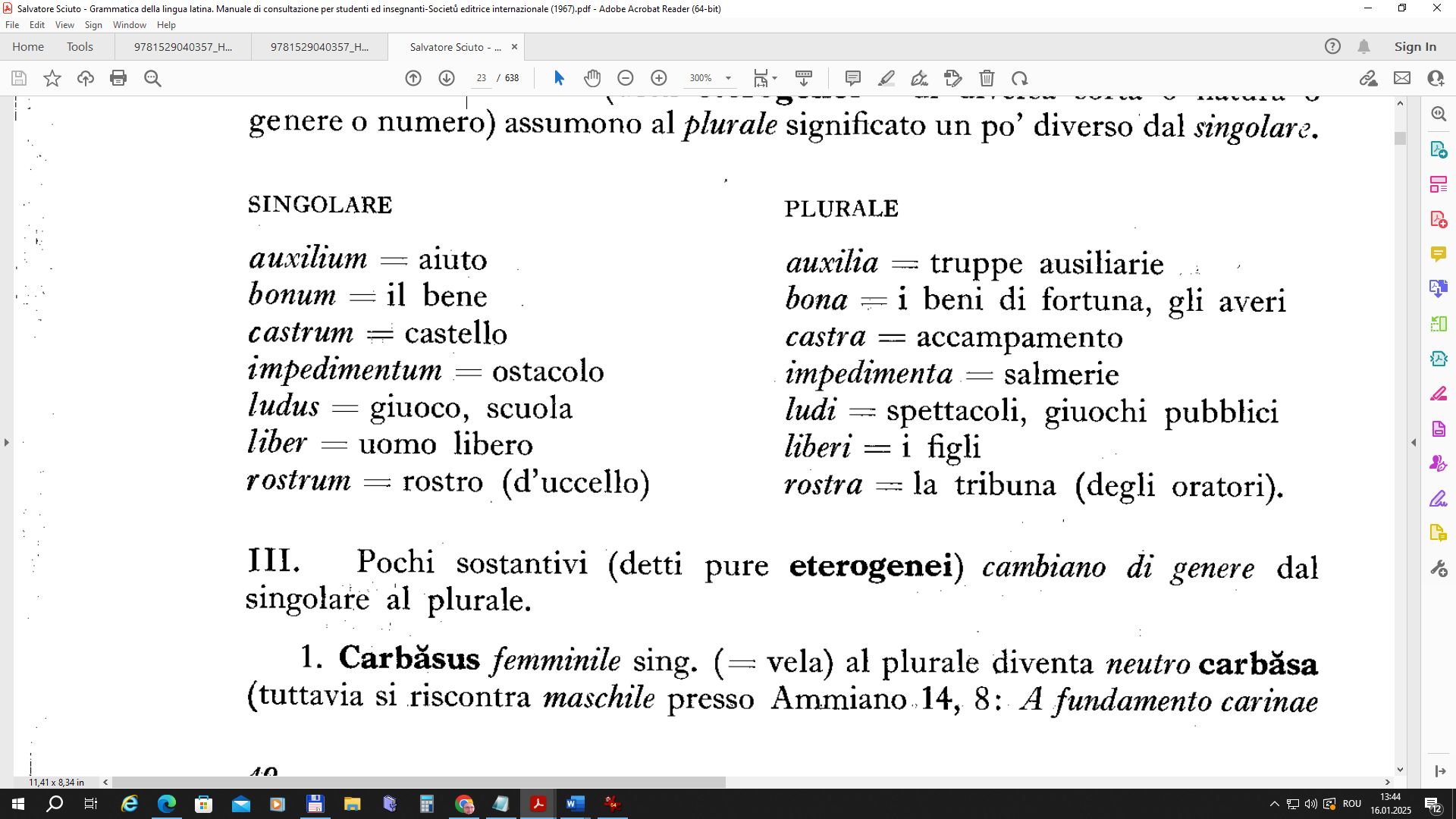Screen dimensions: 1456x819
Task: Show hidden system tray icons chevron
Action: pos(1274,804)
